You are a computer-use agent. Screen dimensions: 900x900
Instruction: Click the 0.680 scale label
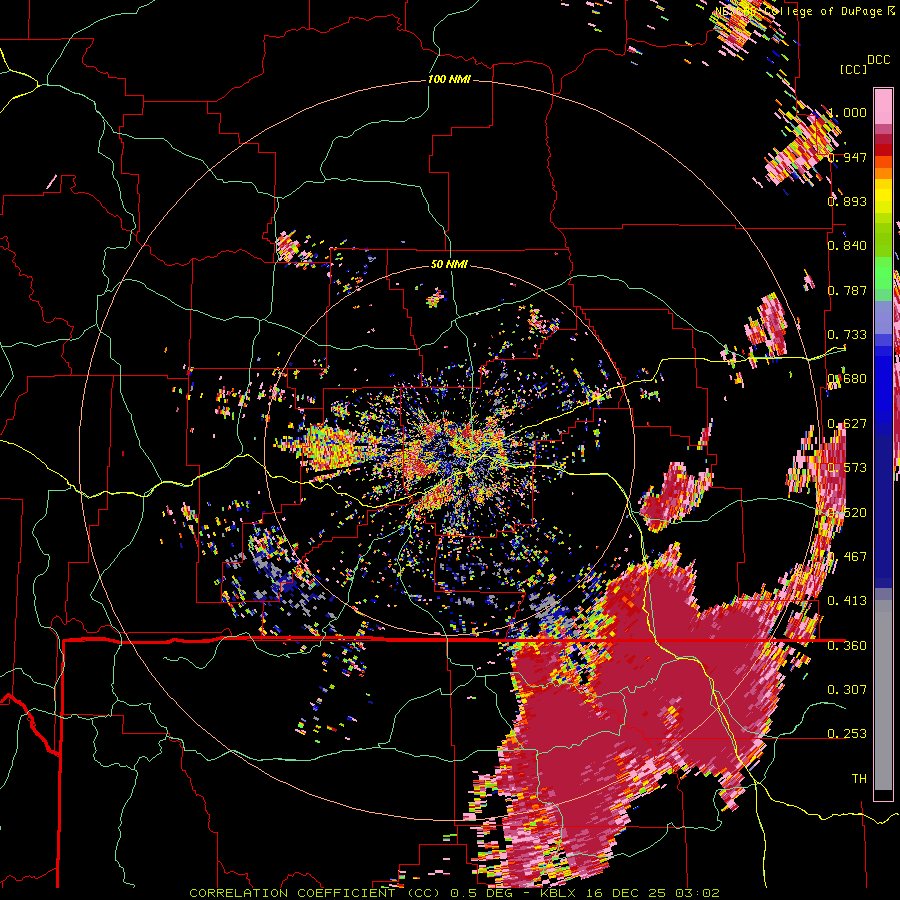point(847,378)
